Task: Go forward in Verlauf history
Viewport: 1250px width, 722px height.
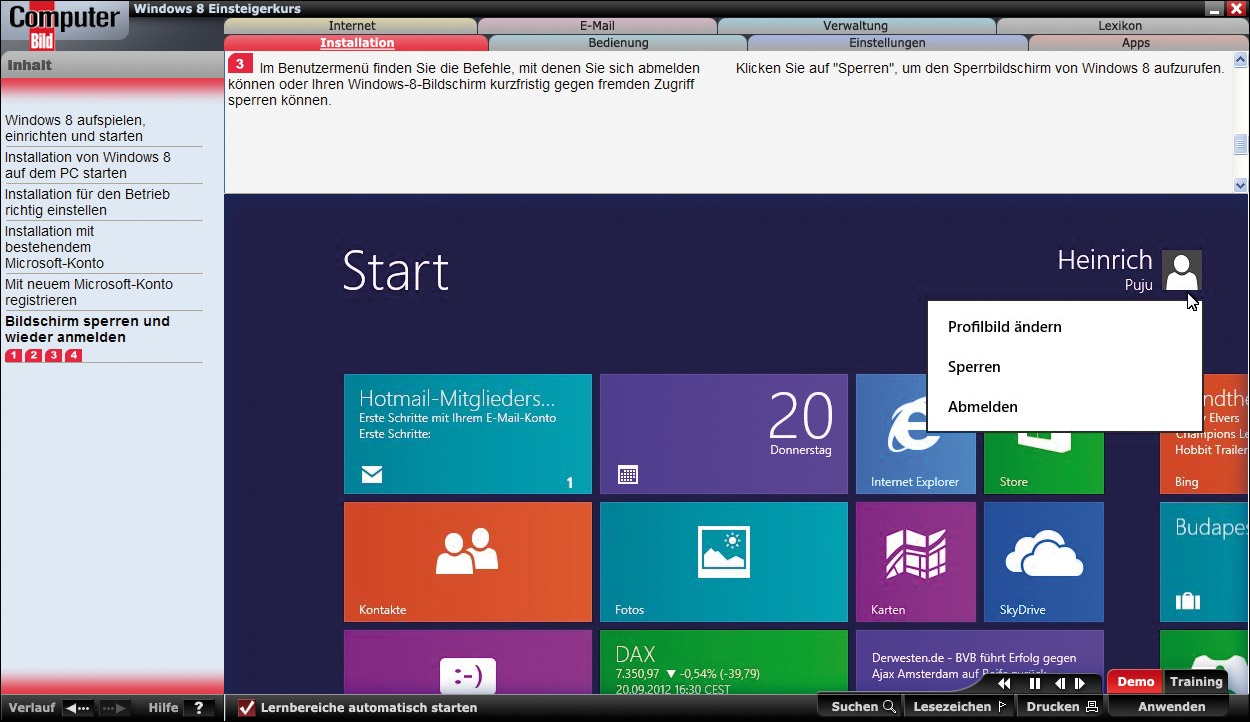Action: [x=114, y=708]
